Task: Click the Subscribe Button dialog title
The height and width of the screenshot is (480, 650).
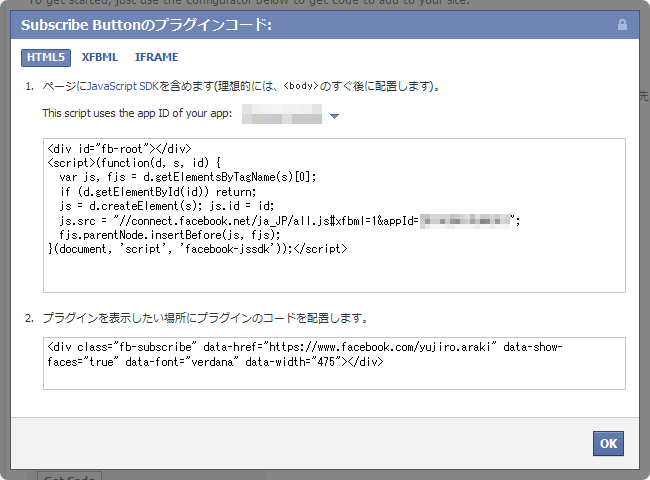Action: [x=146, y=25]
